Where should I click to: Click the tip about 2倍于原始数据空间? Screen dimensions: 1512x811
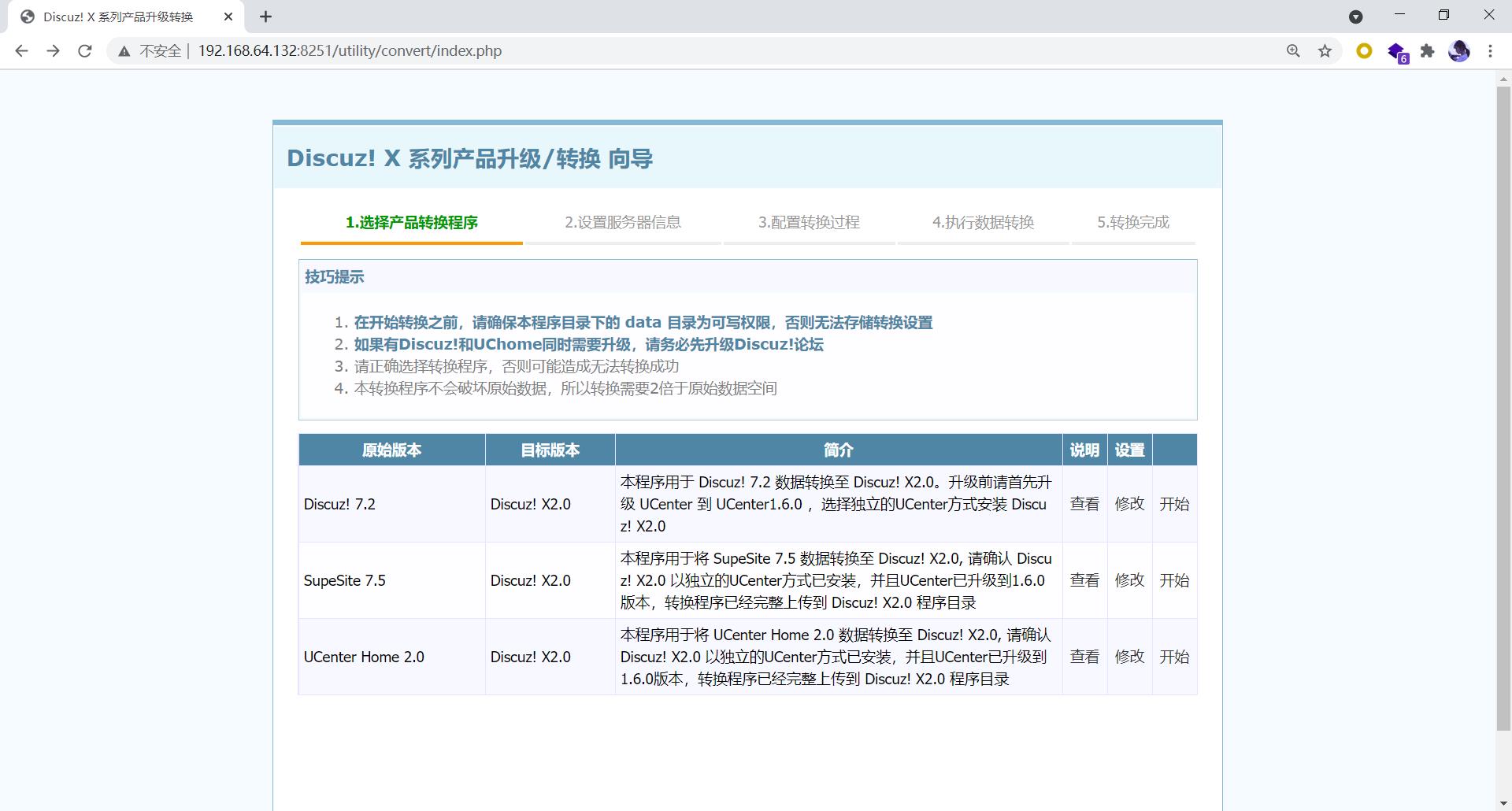point(565,389)
